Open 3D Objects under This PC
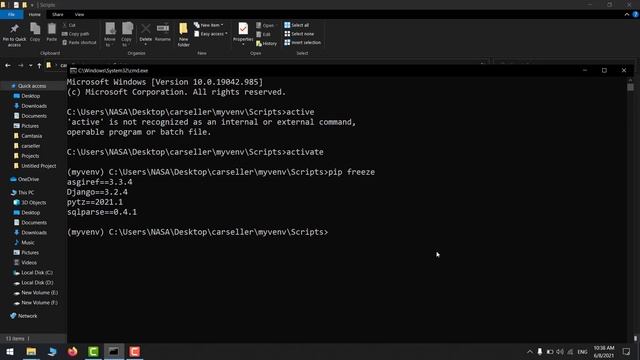 click(30, 202)
